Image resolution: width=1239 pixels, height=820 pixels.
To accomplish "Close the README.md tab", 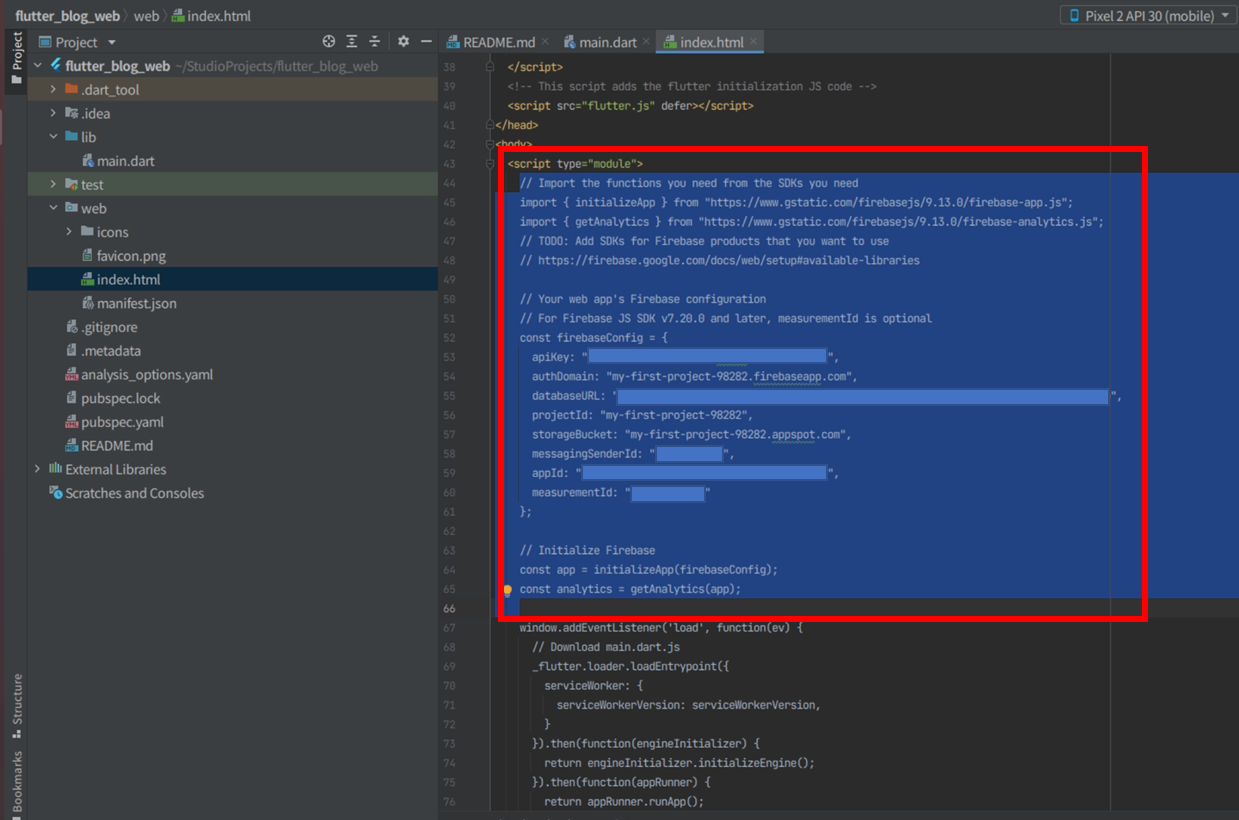I will pos(545,42).
